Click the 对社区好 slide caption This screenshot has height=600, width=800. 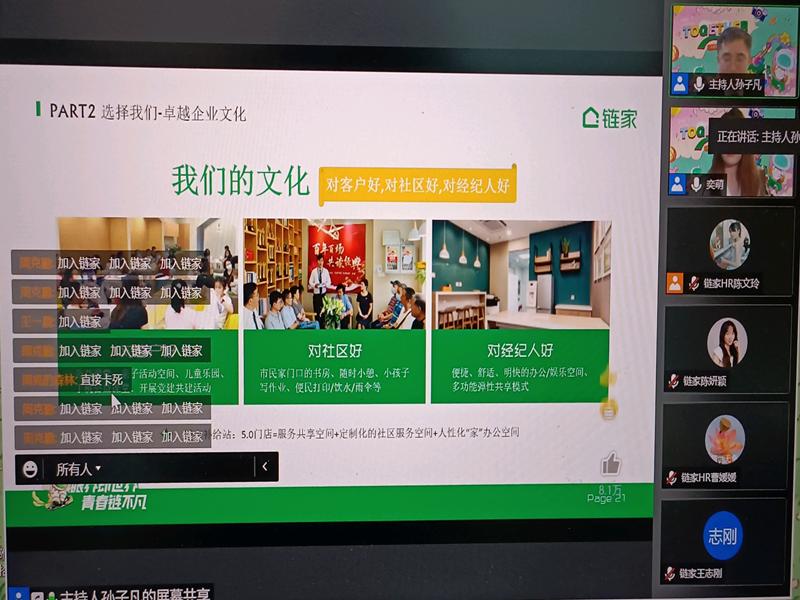[x=333, y=350]
